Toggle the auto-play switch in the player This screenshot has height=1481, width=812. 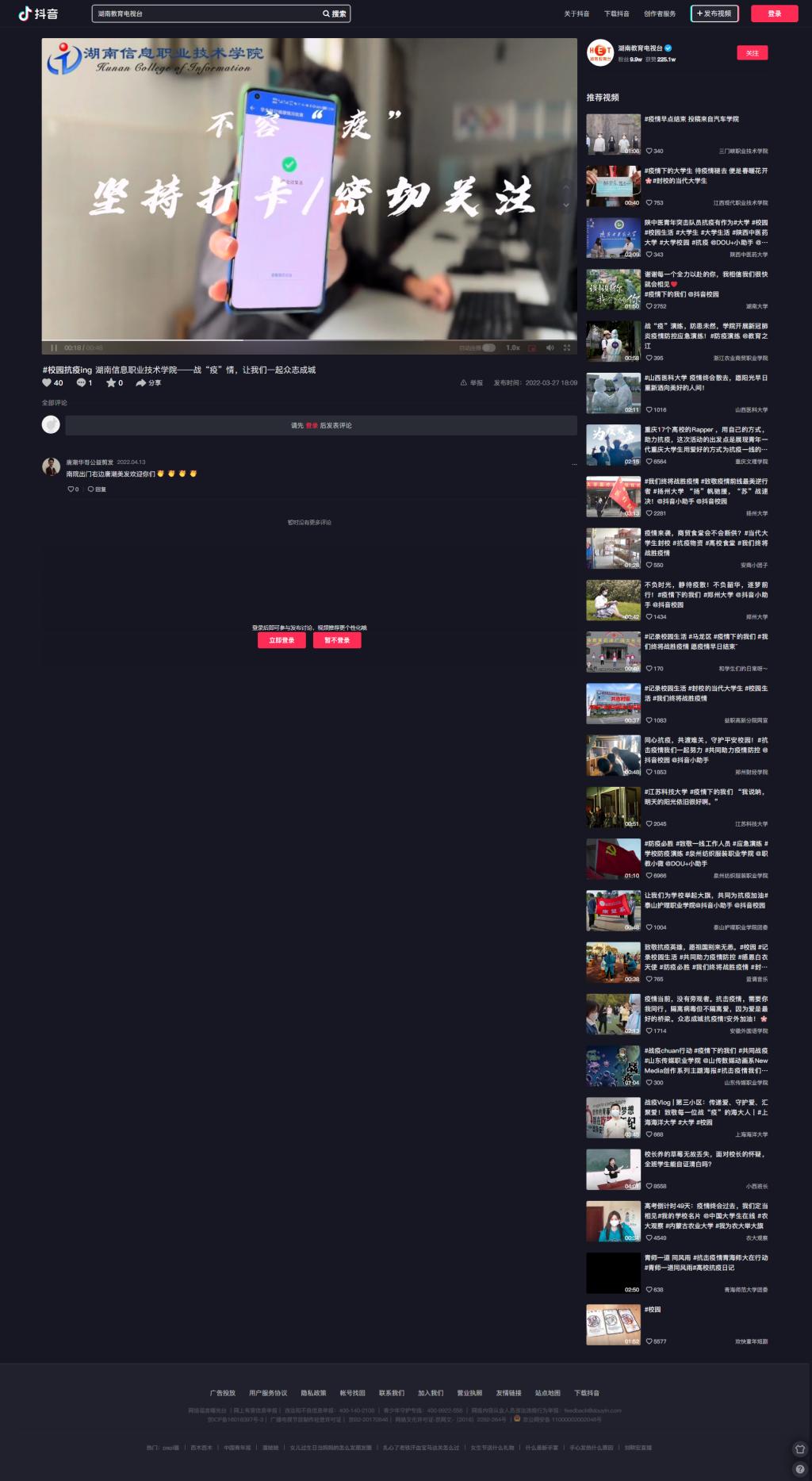[488, 347]
